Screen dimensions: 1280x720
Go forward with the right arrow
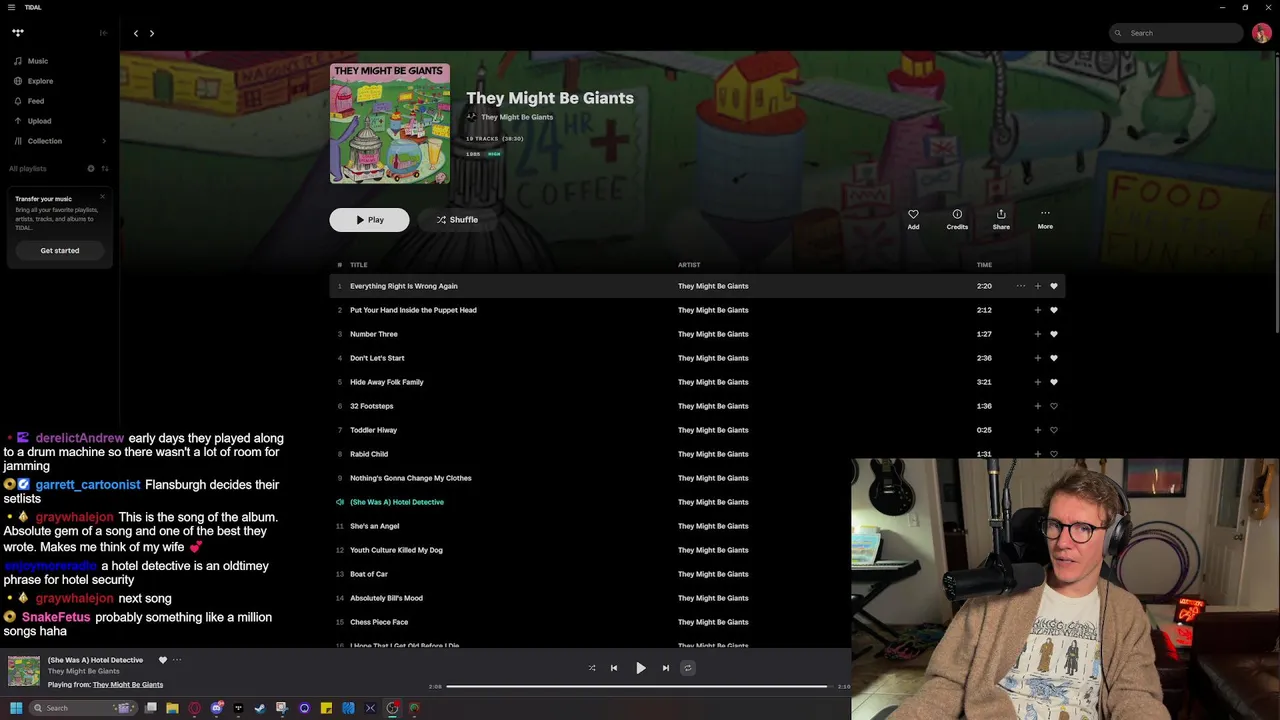[x=152, y=33]
